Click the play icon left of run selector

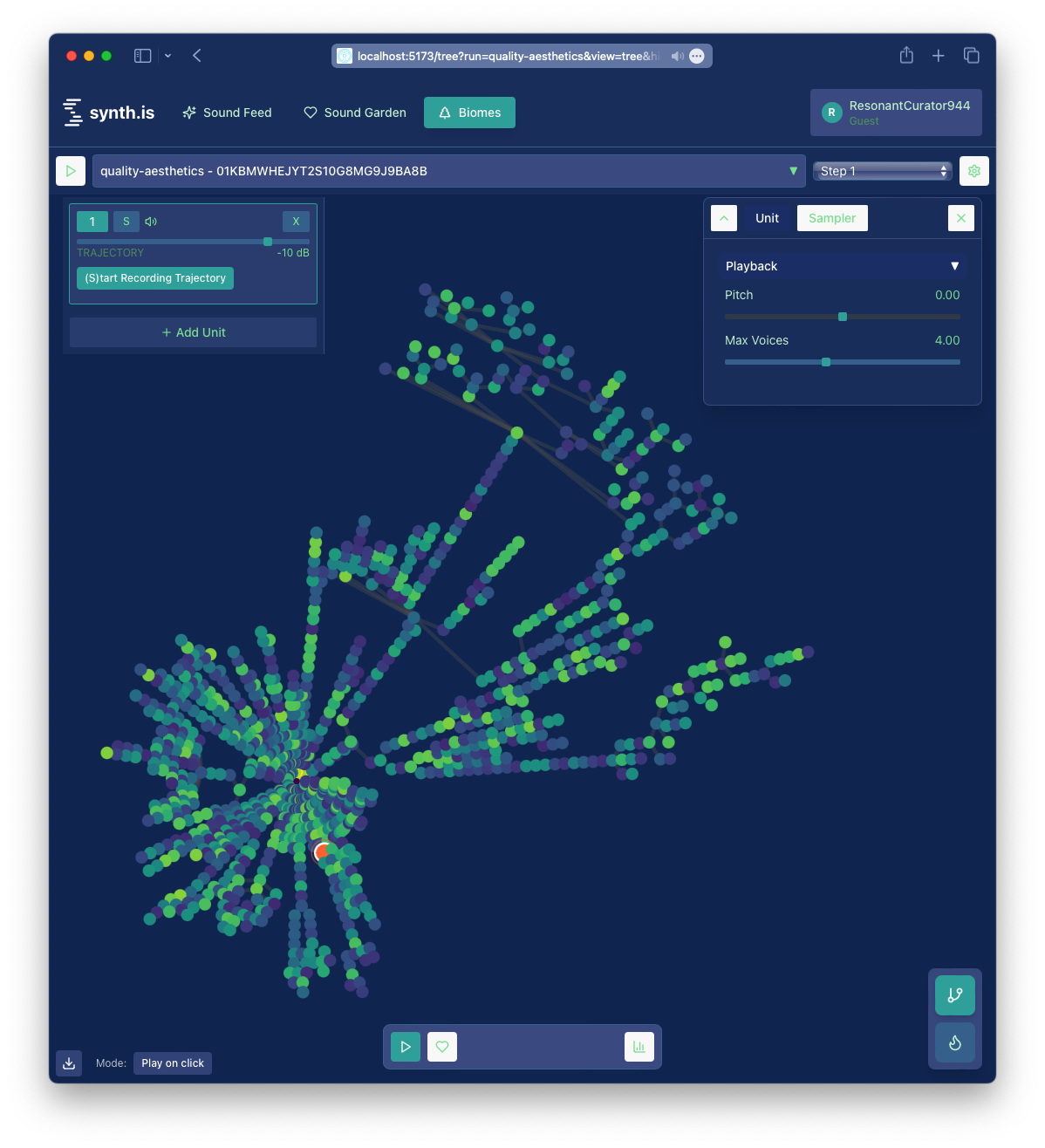pyautogui.click(x=71, y=171)
